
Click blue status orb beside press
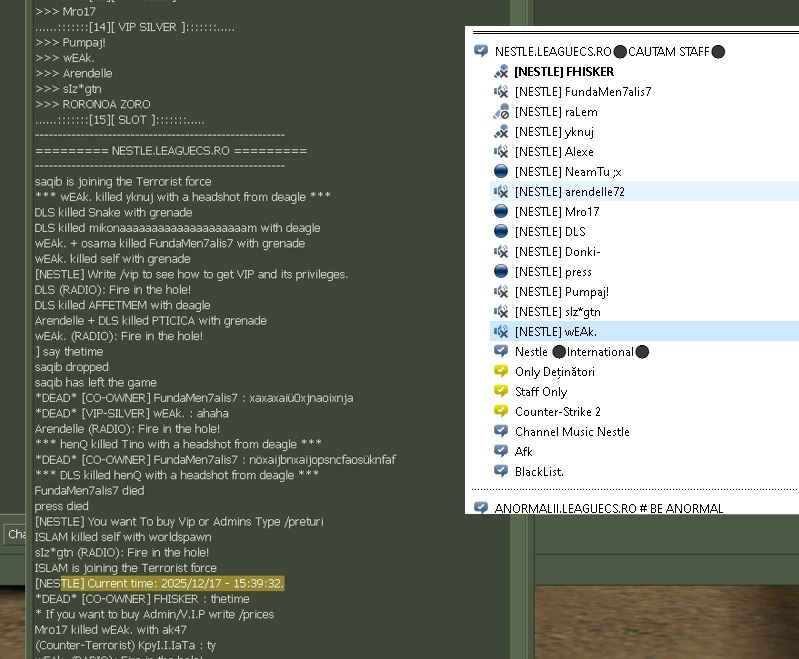click(501, 271)
